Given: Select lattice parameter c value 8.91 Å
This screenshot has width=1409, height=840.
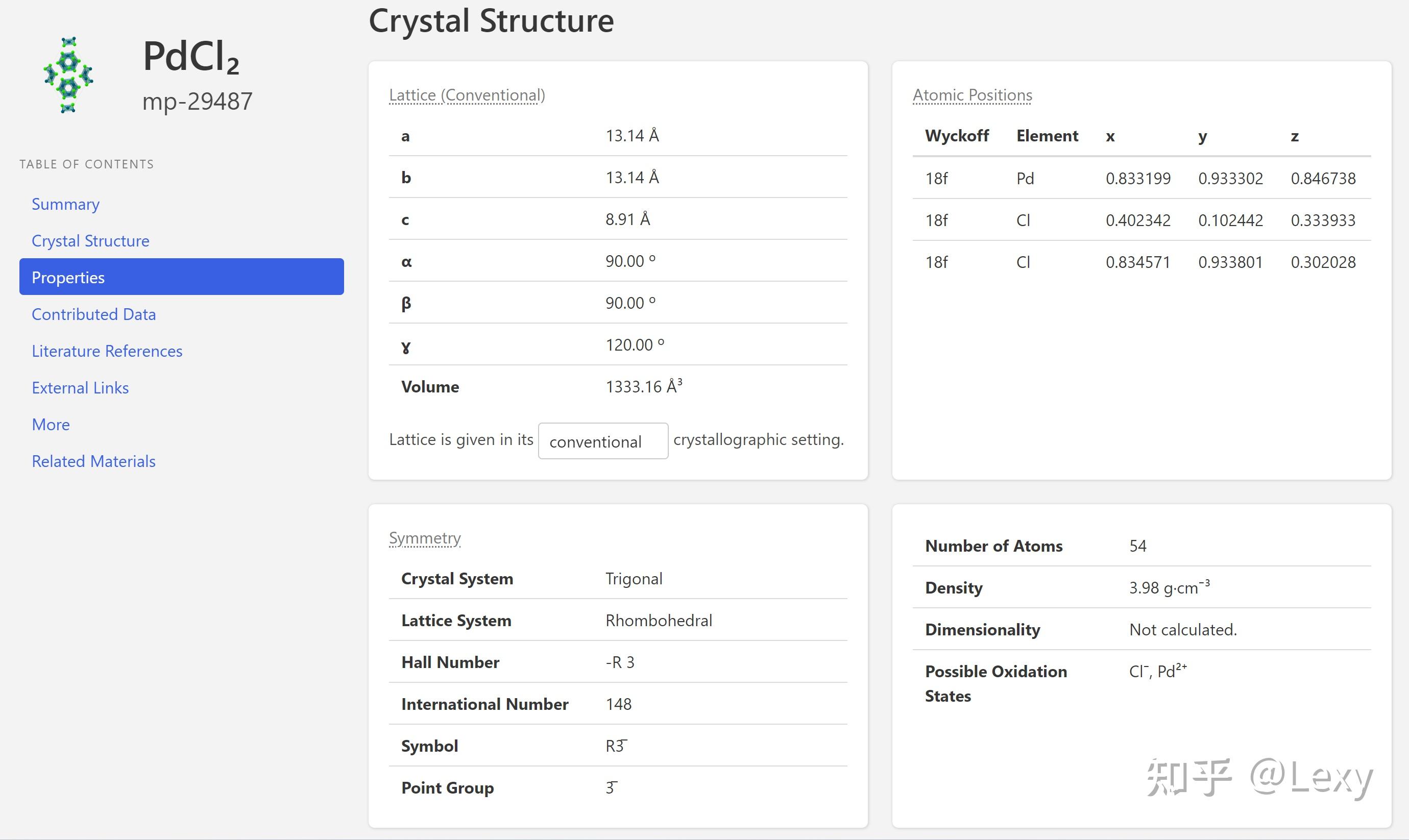Looking at the screenshot, I should [628, 219].
